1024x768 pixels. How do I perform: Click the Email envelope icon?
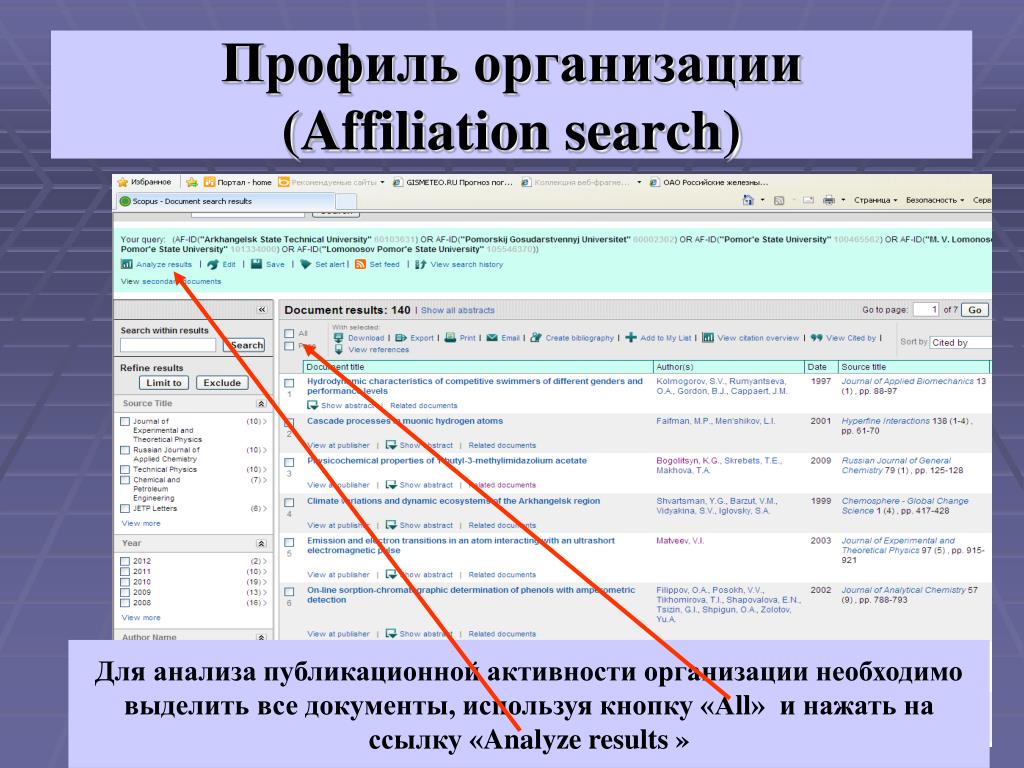pyautogui.click(x=492, y=338)
